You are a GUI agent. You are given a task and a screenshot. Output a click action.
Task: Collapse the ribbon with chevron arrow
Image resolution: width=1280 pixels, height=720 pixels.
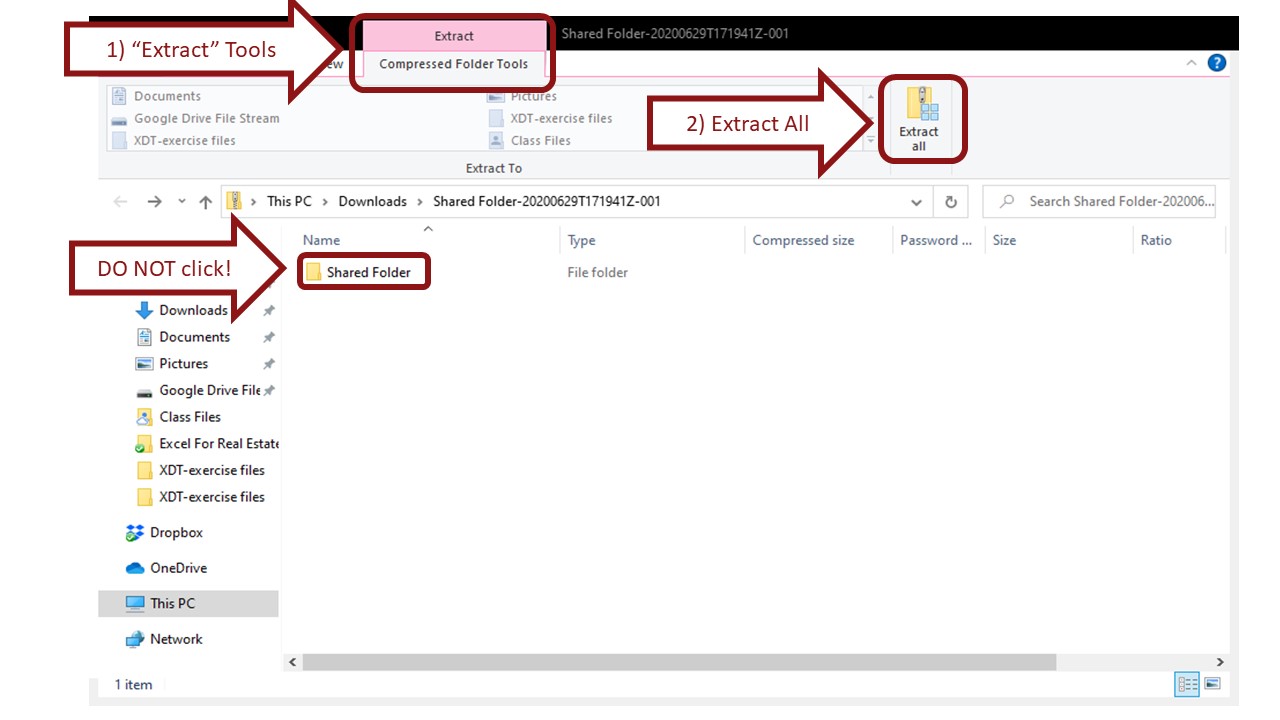(1191, 63)
